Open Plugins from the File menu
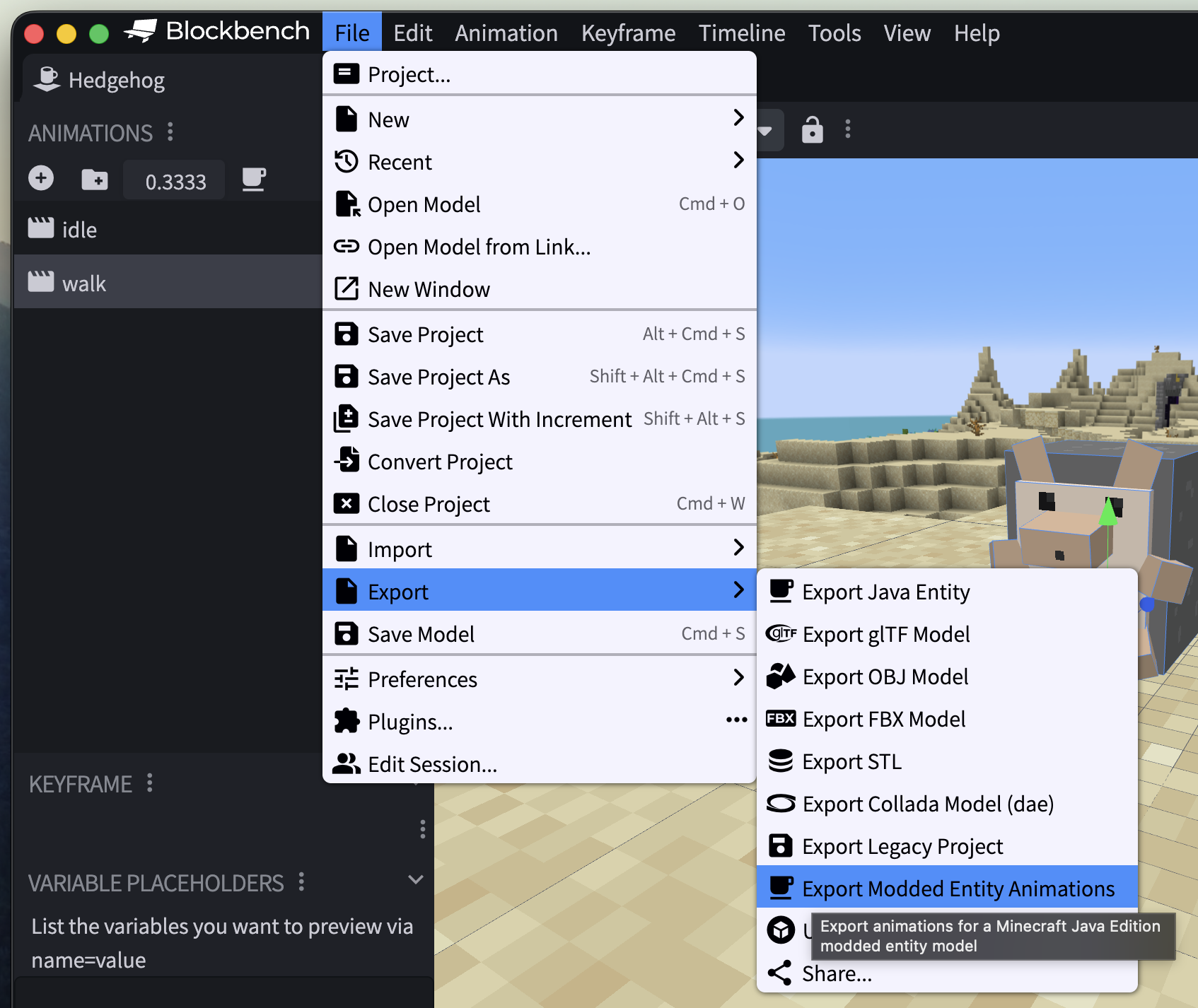 click(409, 721)
